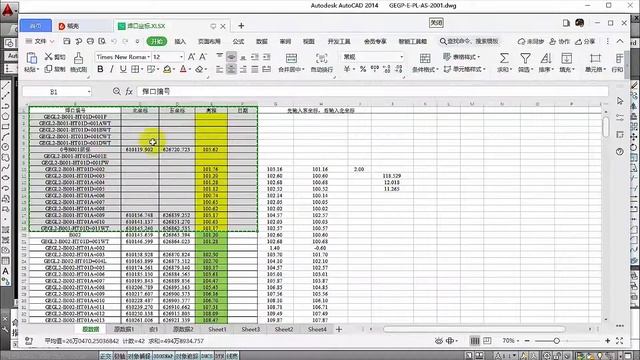Click the zoom slider handle
Viewport: 640px width, 360px height.
556,340
